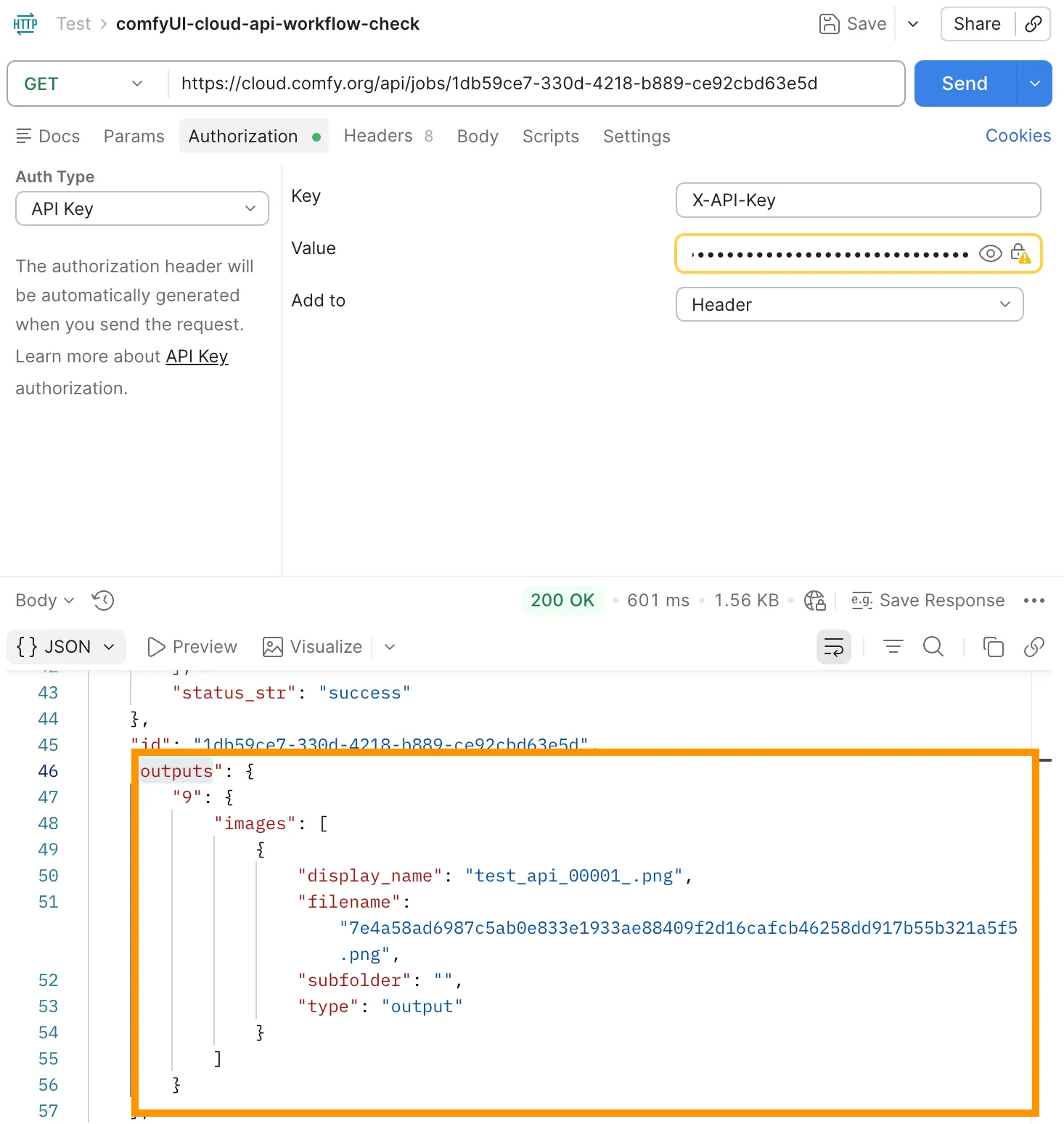Send the request

click(x=965, y=84)
